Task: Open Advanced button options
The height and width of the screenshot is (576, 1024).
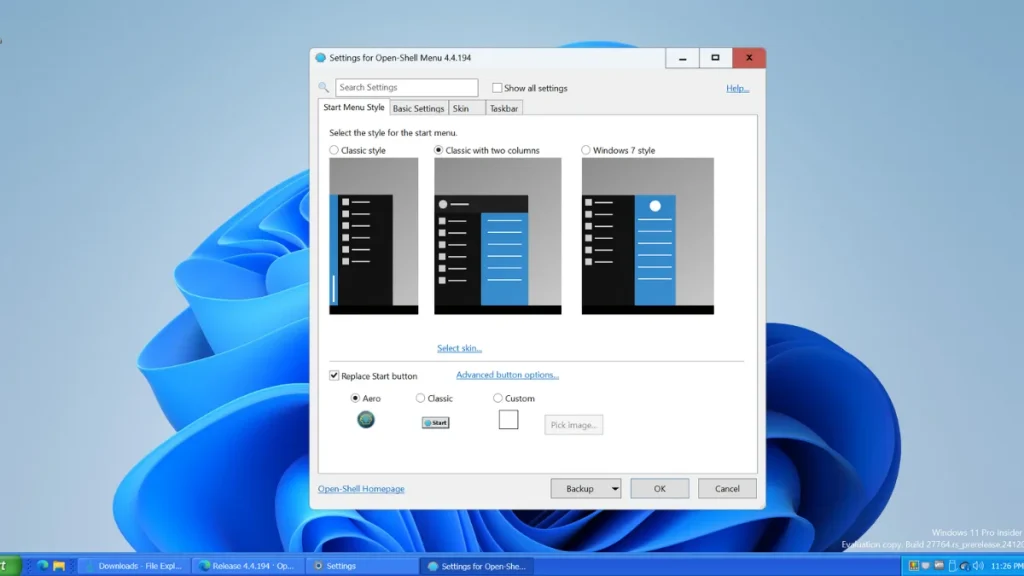Action: pos(506,374)
